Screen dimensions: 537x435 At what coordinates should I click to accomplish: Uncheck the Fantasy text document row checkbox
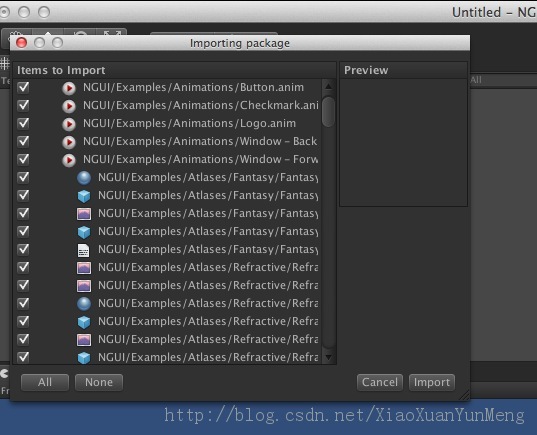(23, 249)
